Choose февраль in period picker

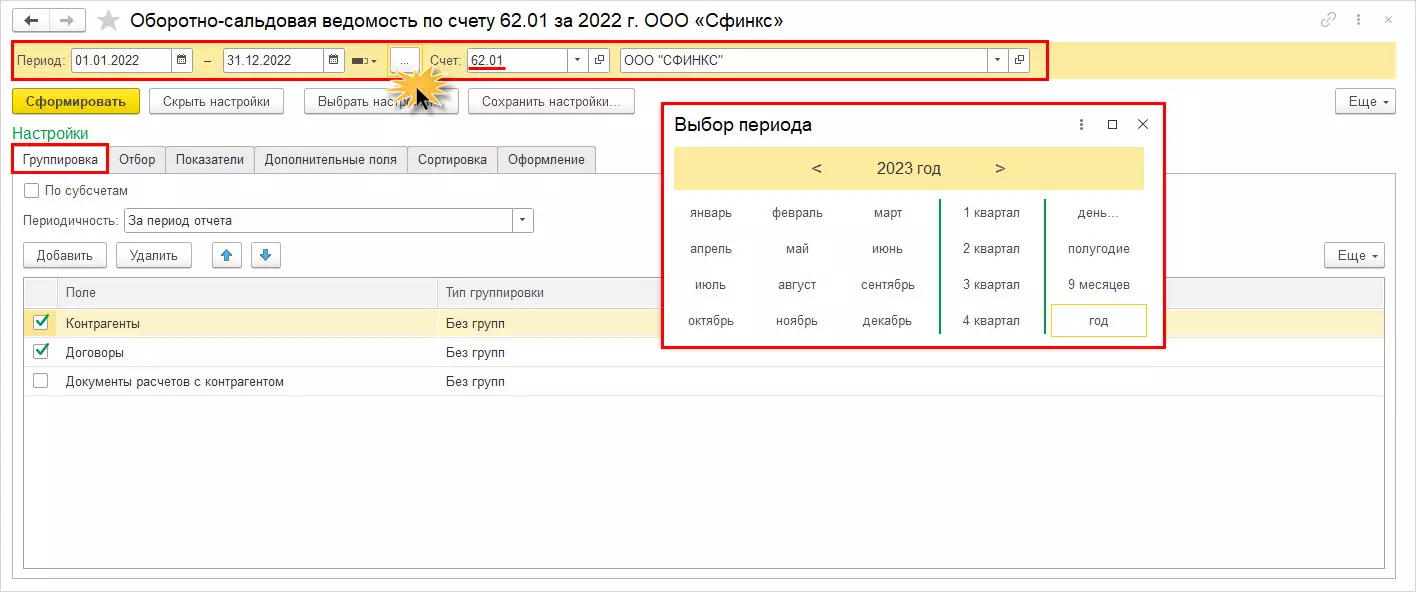pyautogui.click(x=797, y=212)
